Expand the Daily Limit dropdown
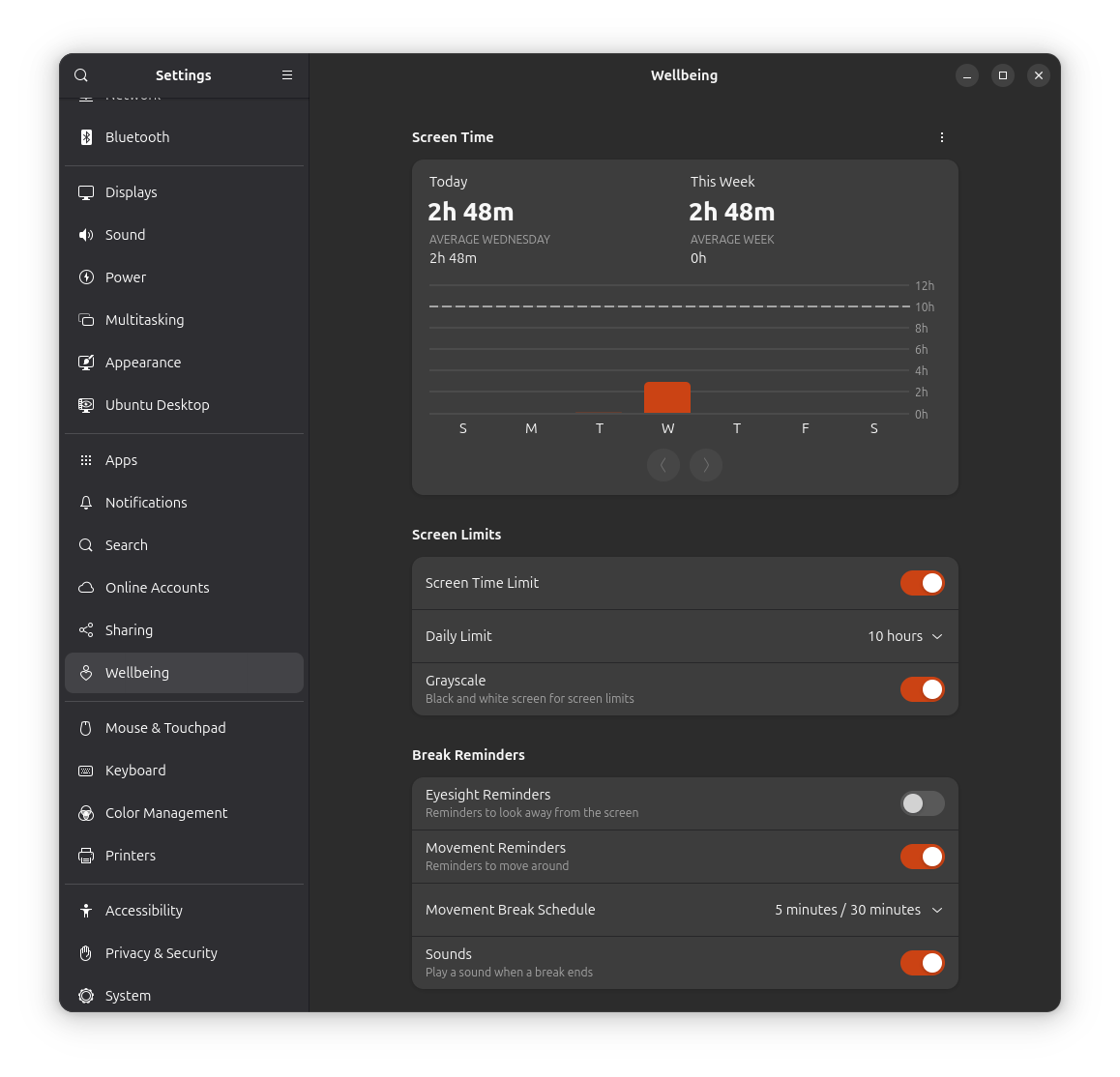The height and width of the screenshot is (1077, 1120). 904,636
